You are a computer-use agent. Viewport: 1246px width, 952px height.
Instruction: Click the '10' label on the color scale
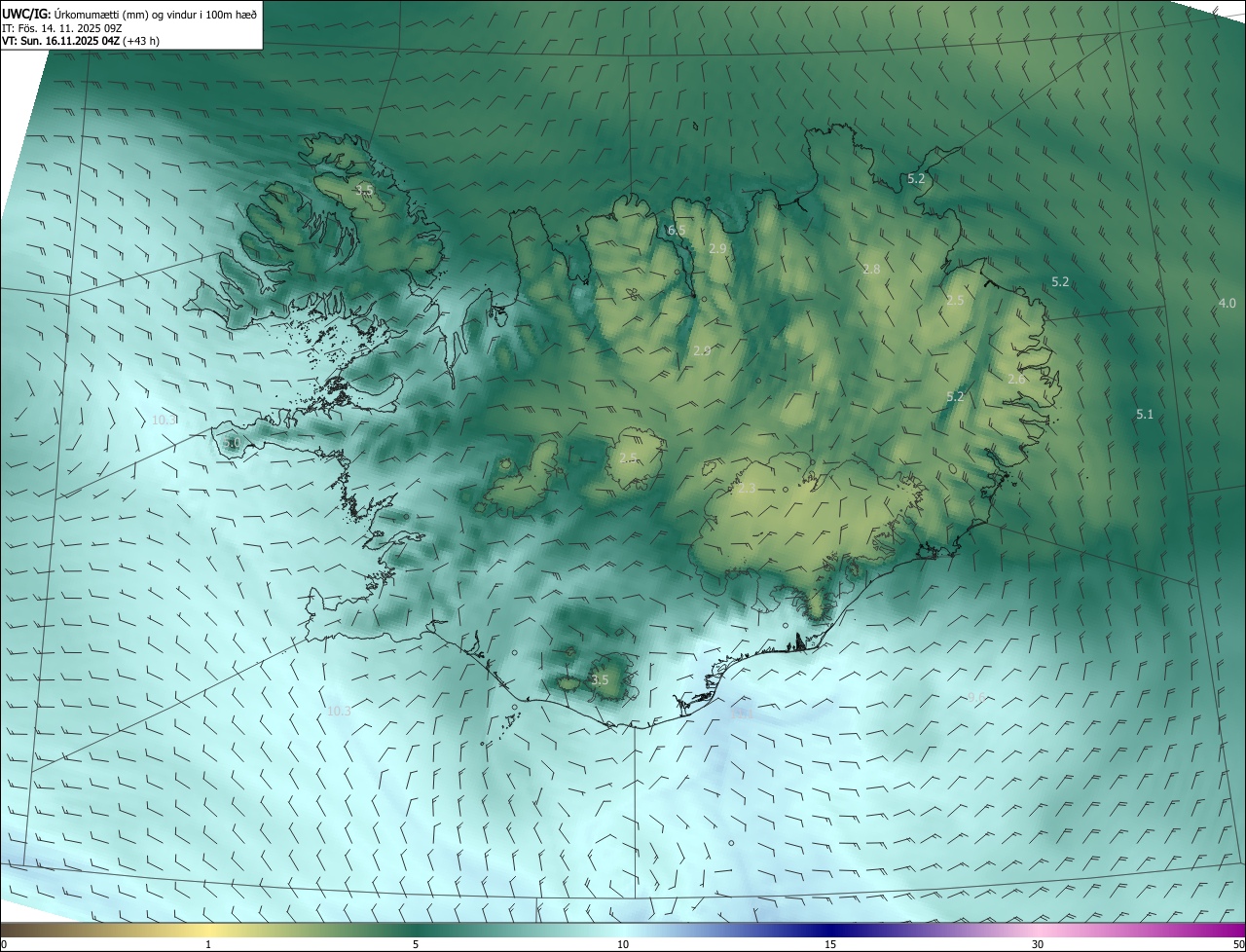(x=623, y=944)
